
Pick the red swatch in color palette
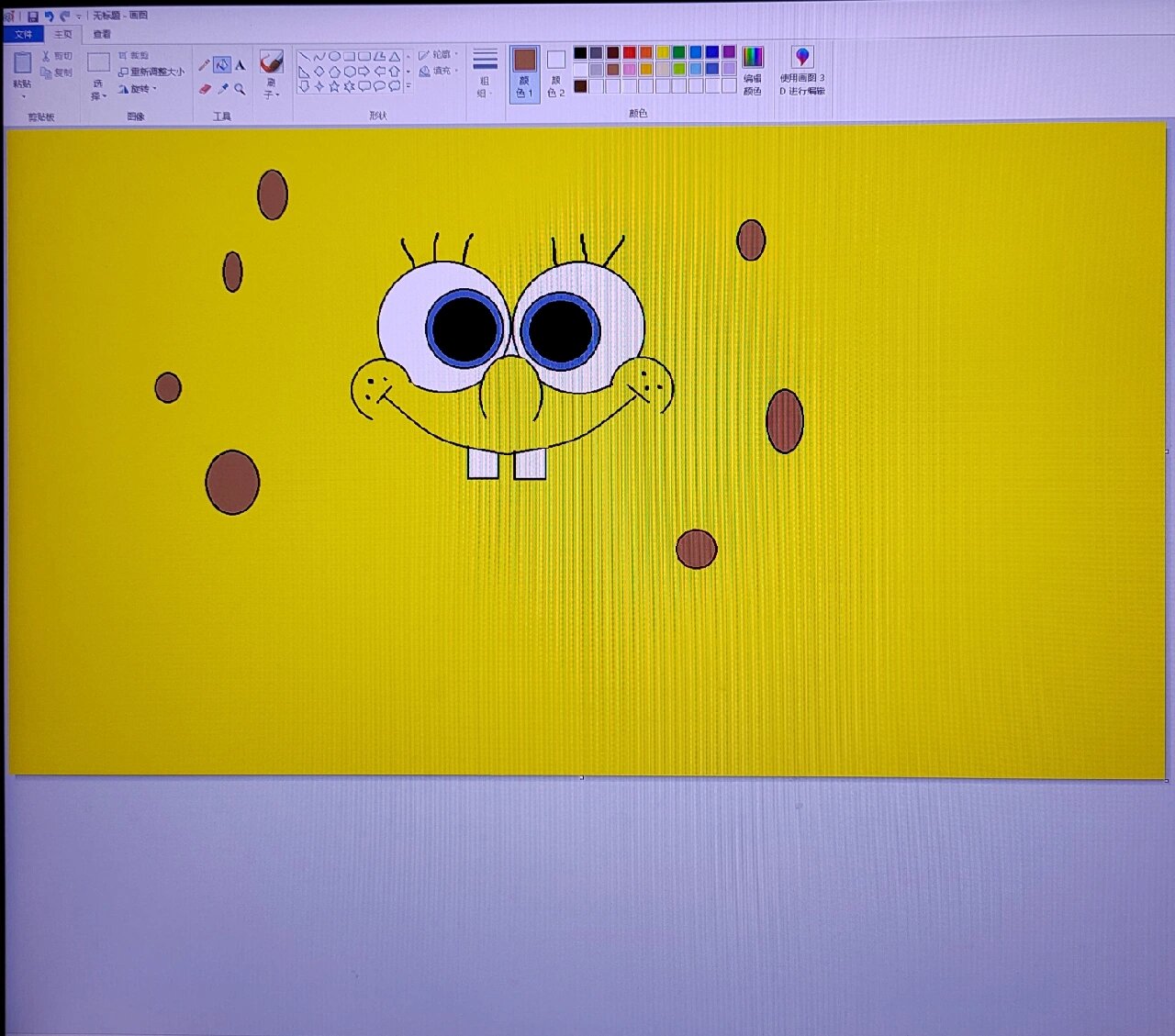[630, 52]
